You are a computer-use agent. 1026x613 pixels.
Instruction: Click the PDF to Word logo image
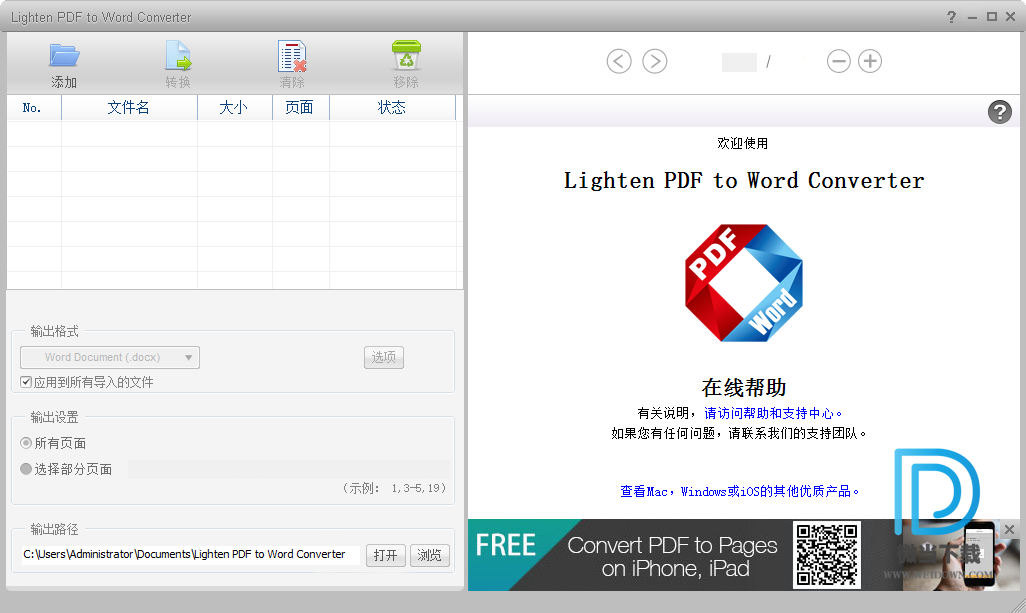[x=744, y=283]
